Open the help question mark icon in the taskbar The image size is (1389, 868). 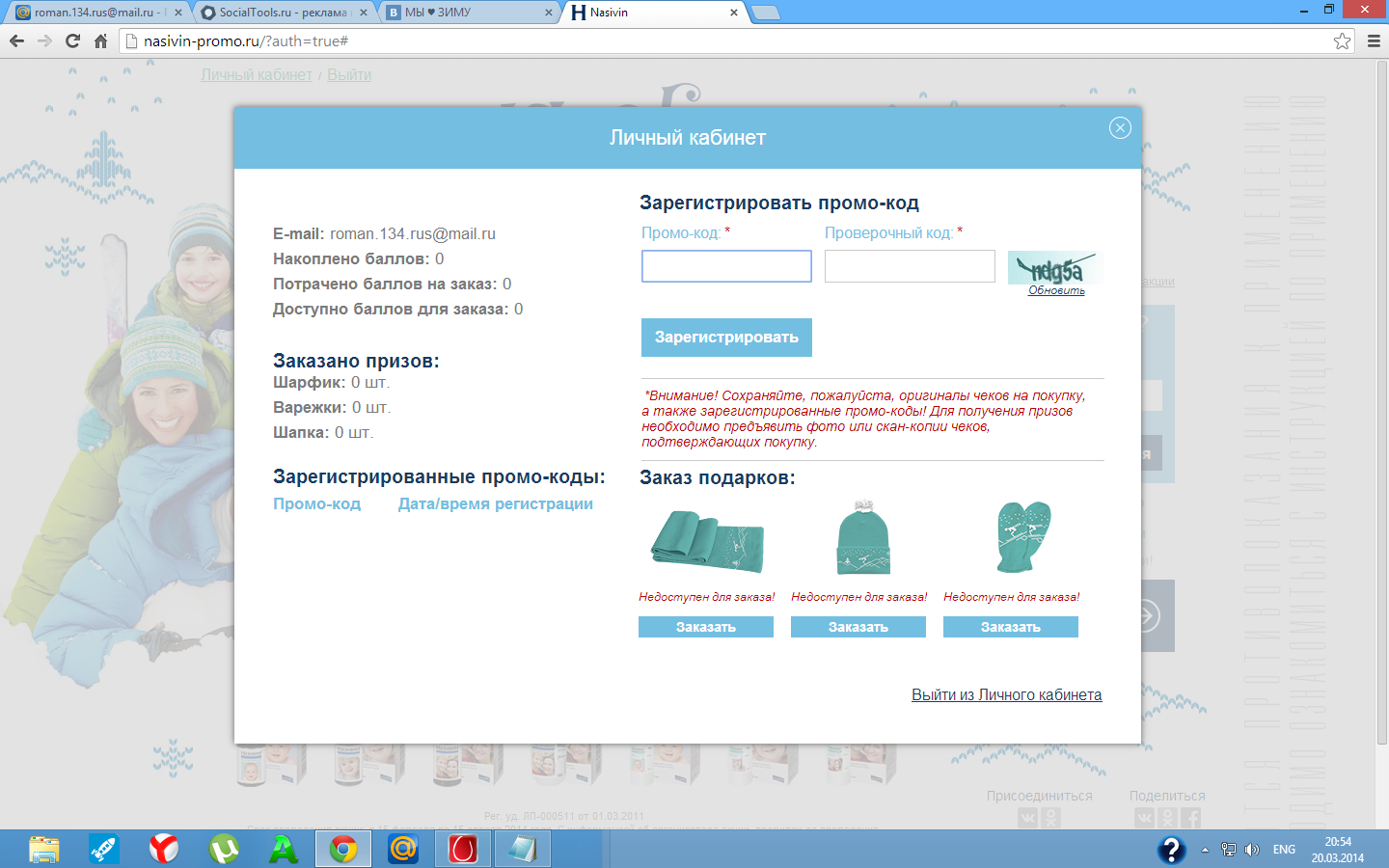tap(1171, 850)
